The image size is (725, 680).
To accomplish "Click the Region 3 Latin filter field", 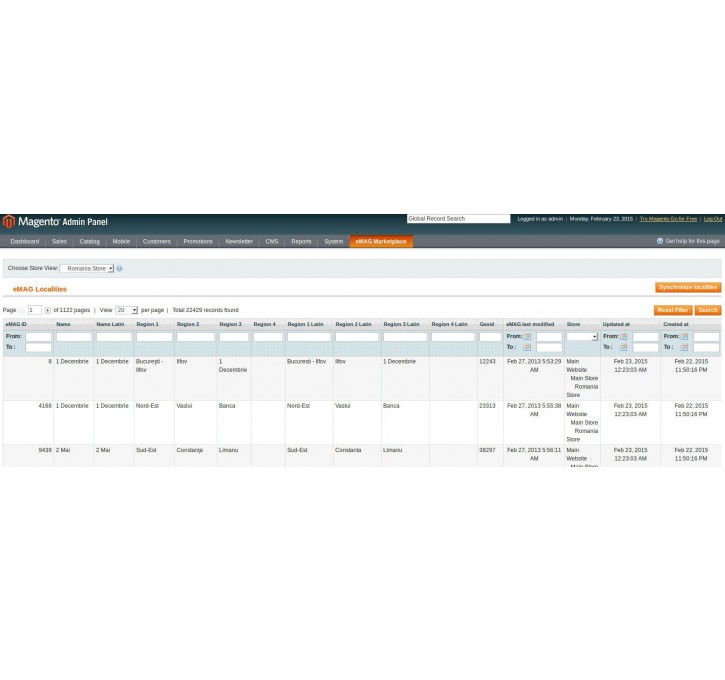I will [x=405, y=337].
